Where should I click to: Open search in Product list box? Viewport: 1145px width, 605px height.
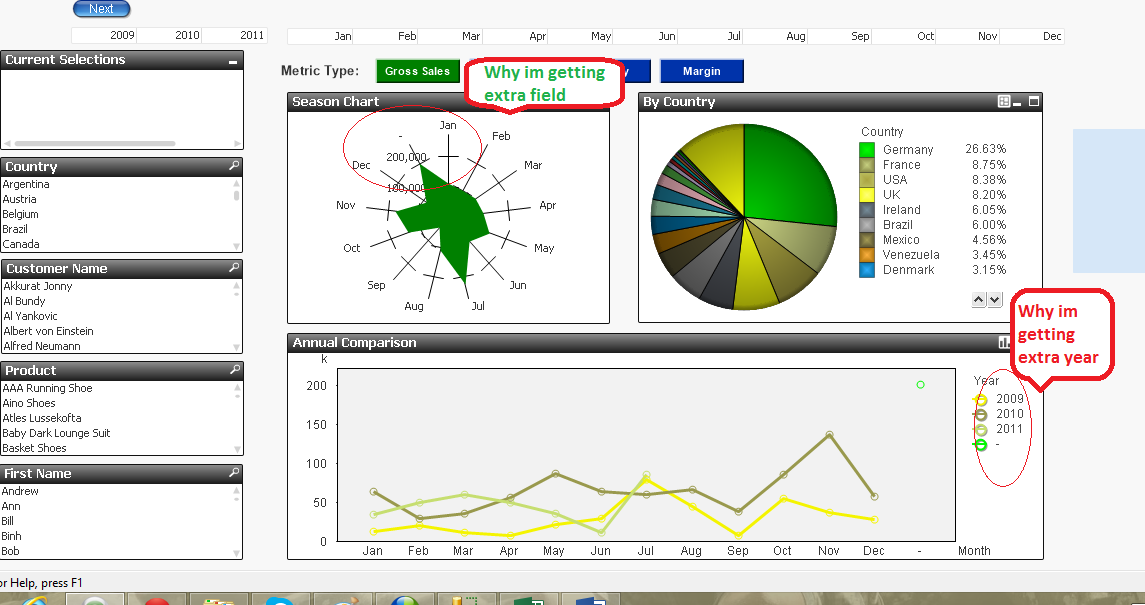234,370
